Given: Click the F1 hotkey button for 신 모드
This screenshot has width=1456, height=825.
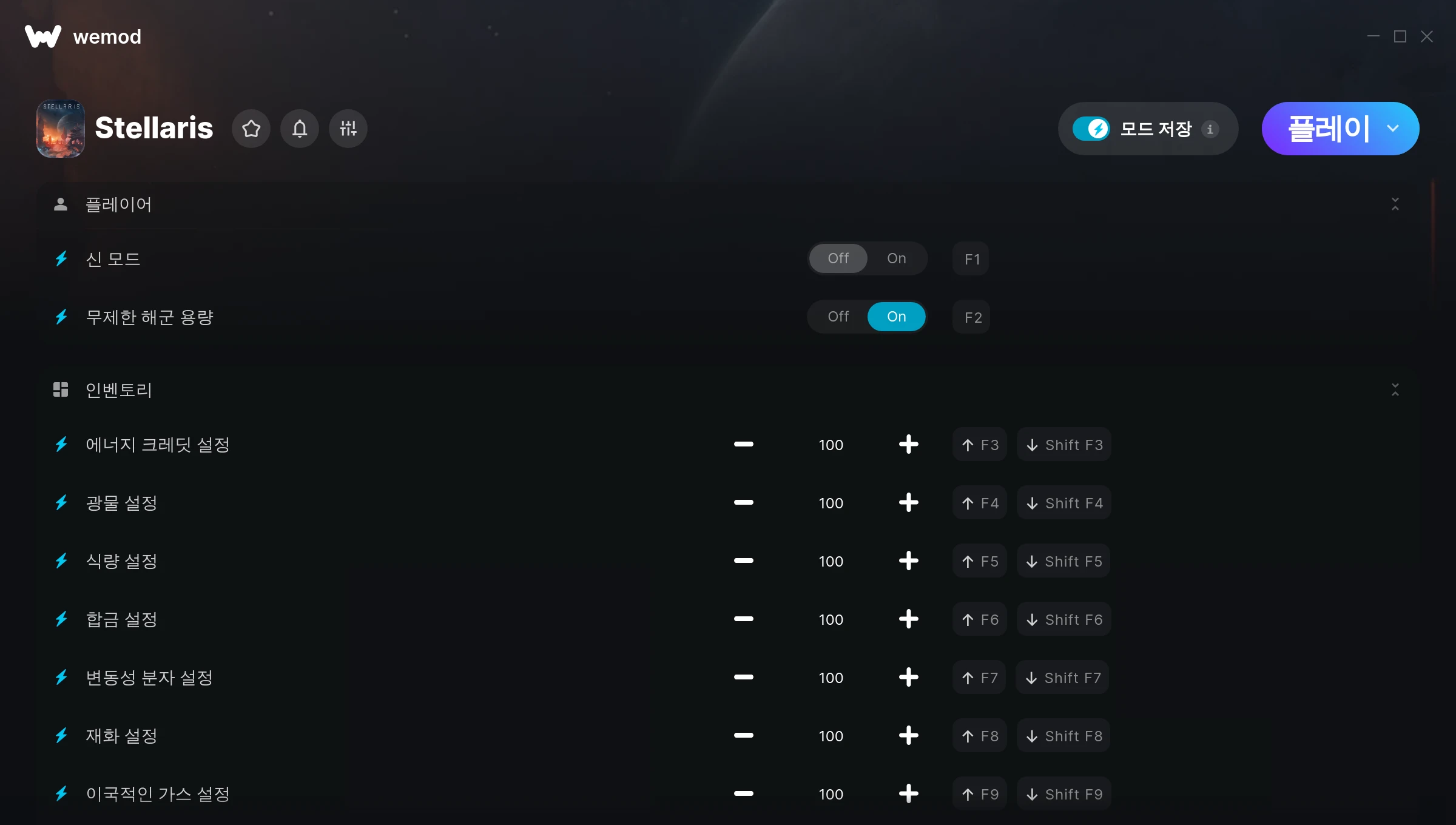Looking at the screenshot, I should tap(971, 259).
